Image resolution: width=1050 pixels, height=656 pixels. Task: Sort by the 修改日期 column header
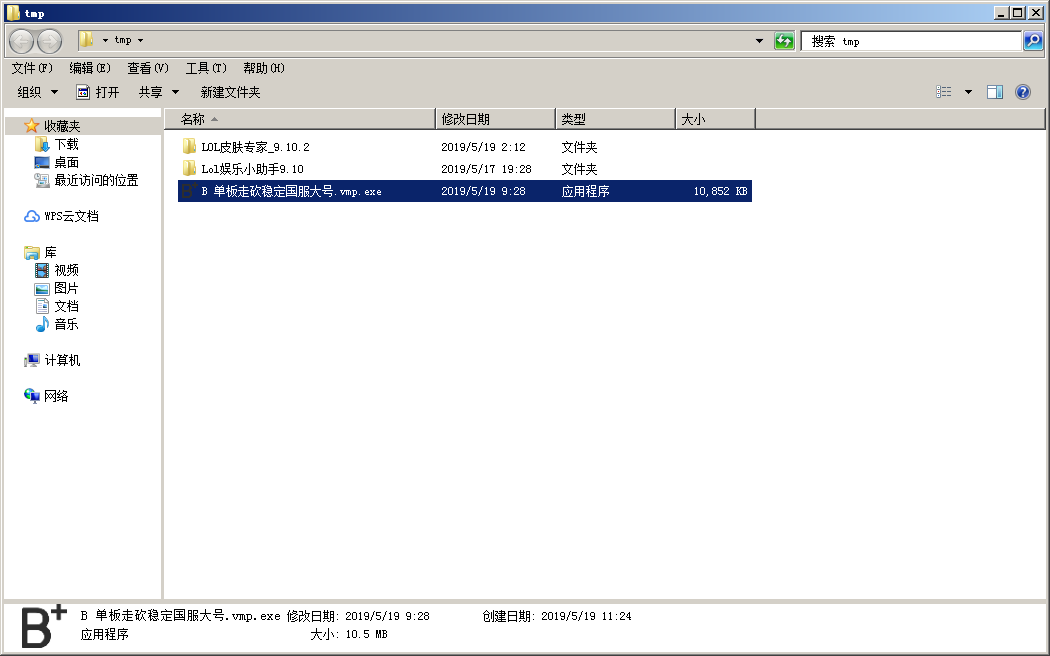(496, 119)
